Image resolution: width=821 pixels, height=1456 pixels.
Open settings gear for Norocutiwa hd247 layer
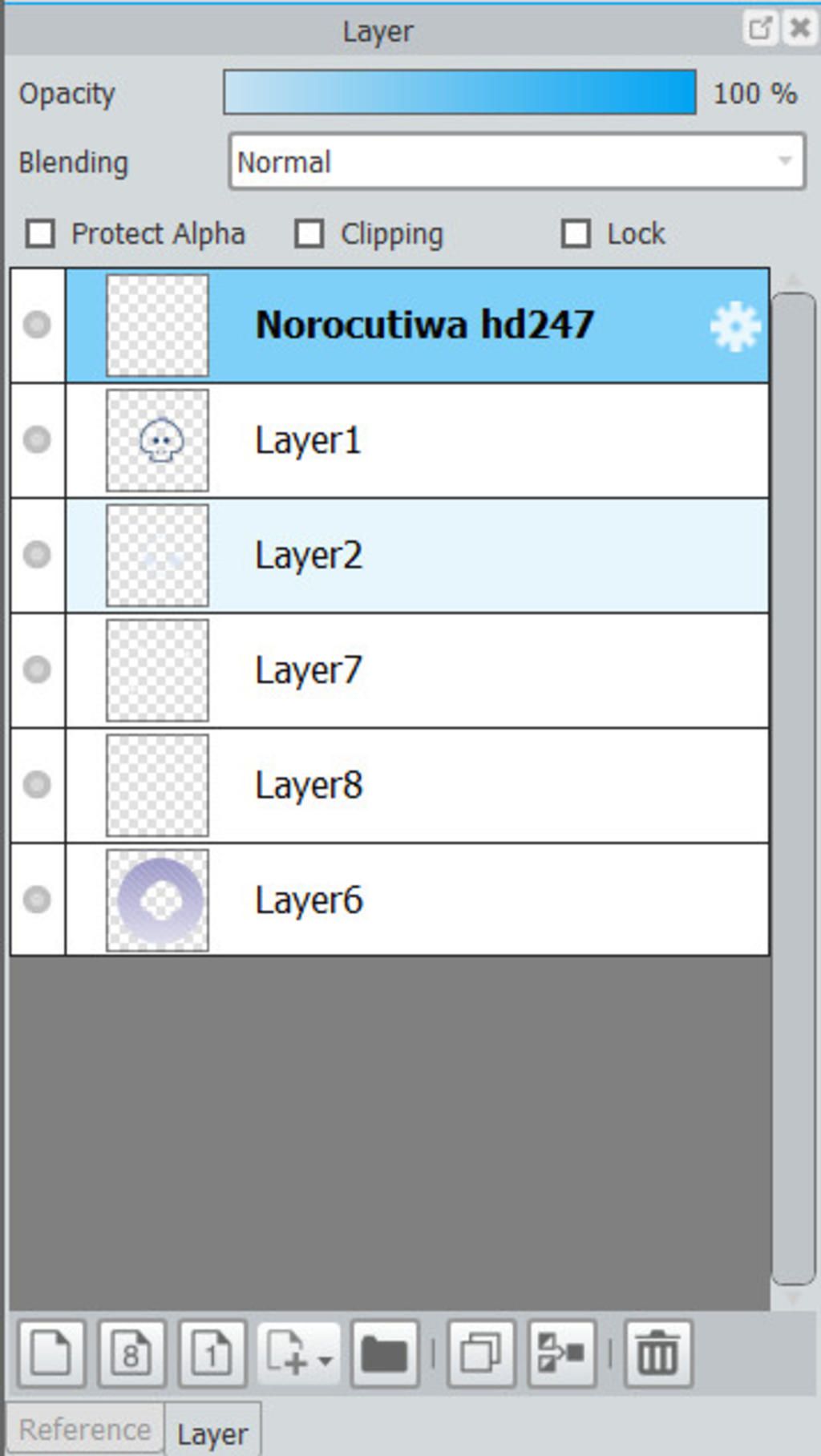click(734, 326)
